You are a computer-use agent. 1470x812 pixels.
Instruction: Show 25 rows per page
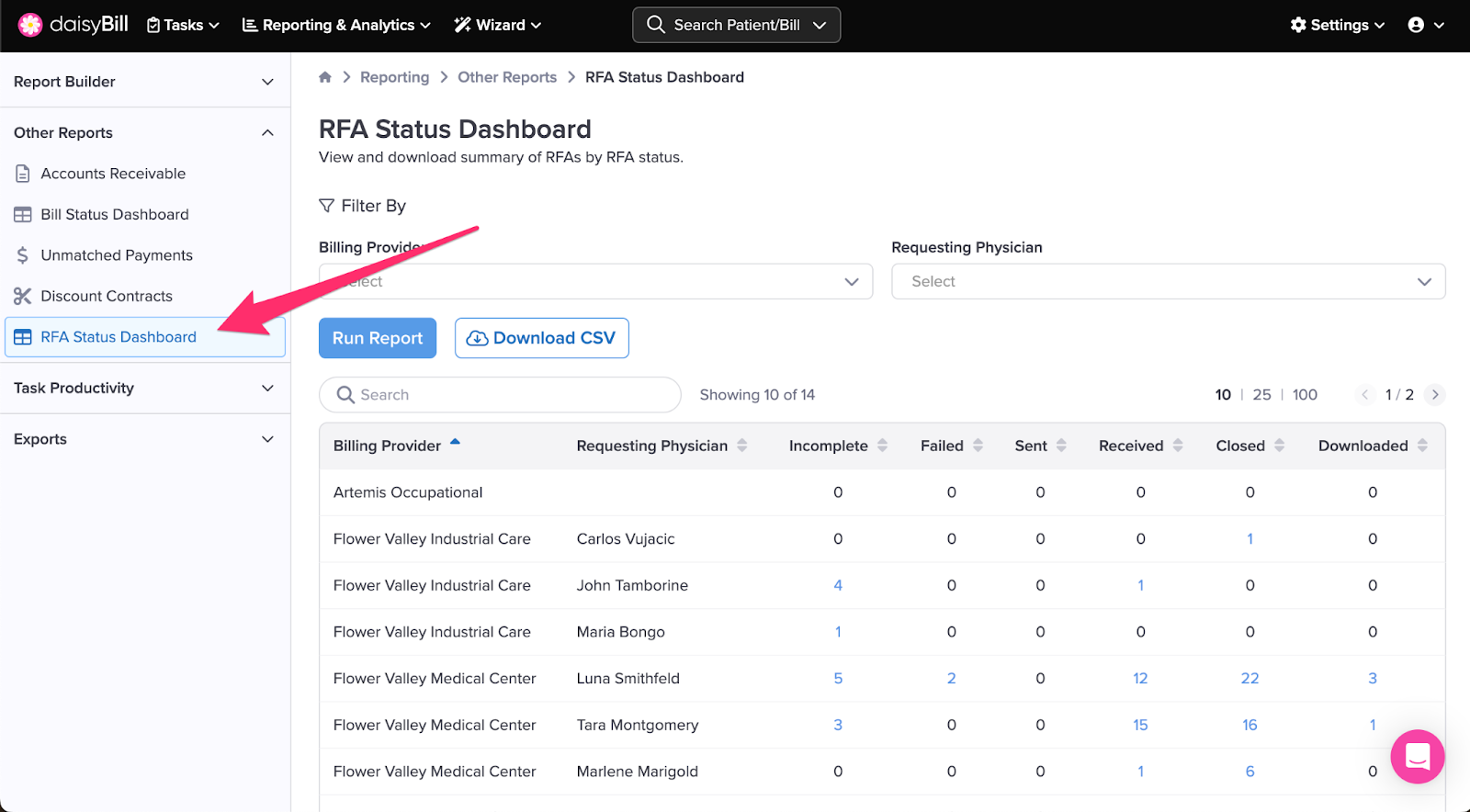coord(1261,395)
